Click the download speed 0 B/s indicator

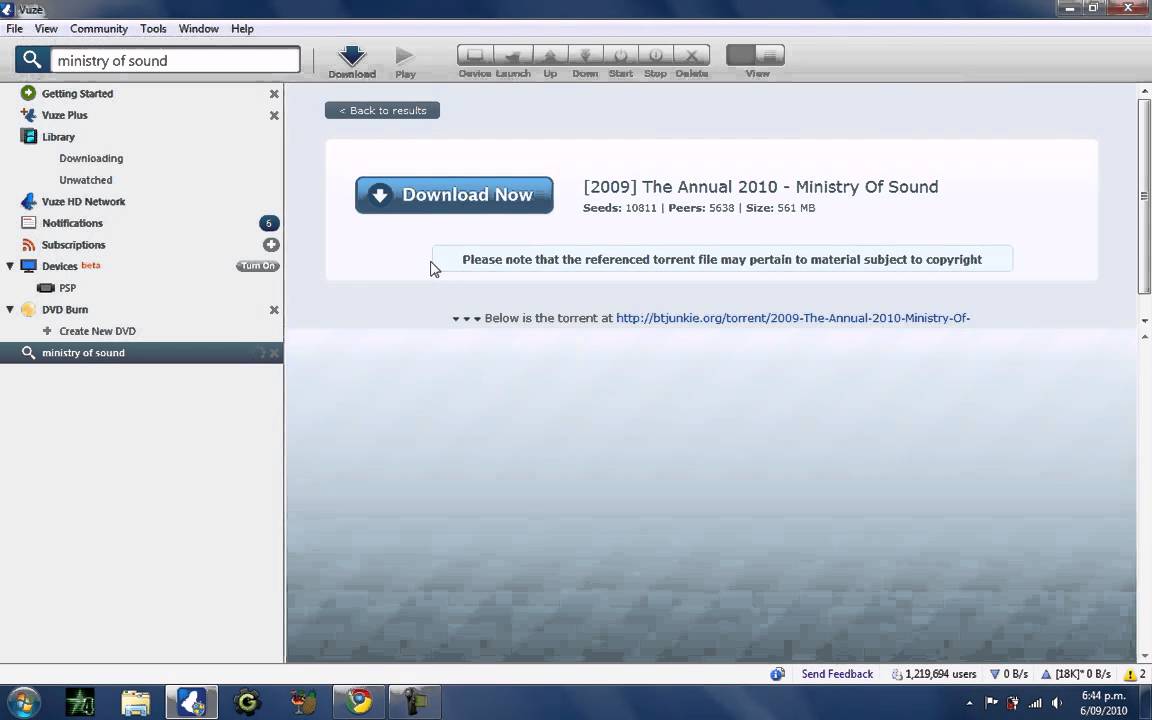(1009, 674)
